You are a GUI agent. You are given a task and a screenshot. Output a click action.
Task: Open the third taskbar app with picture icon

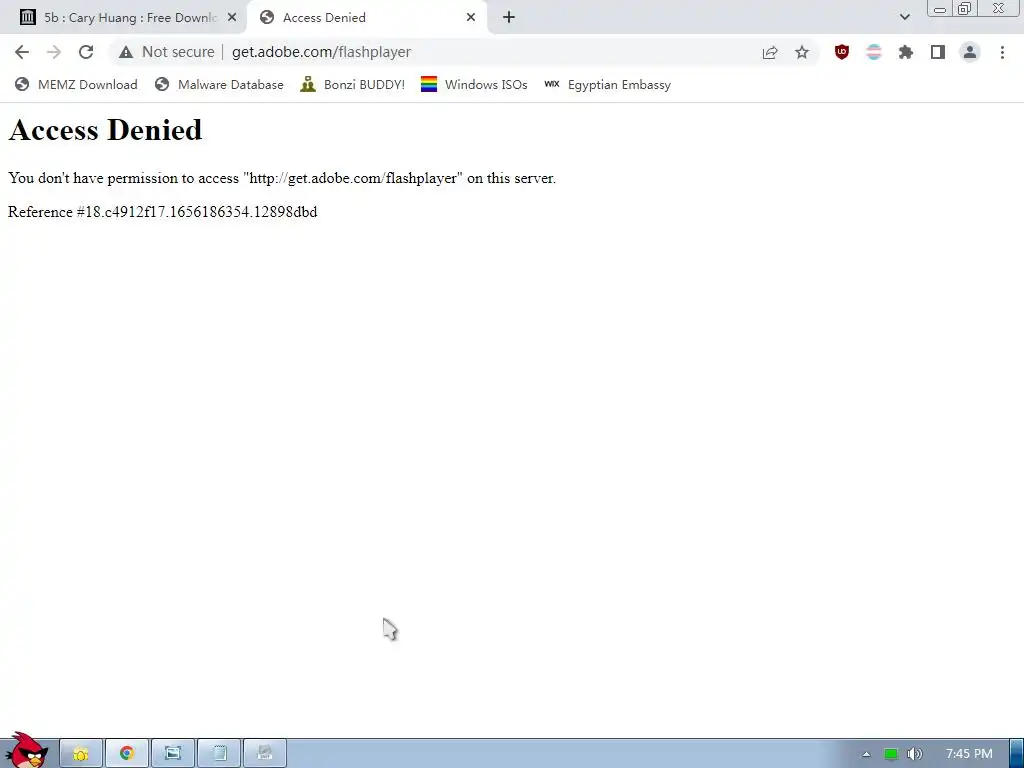coord(173,754)
